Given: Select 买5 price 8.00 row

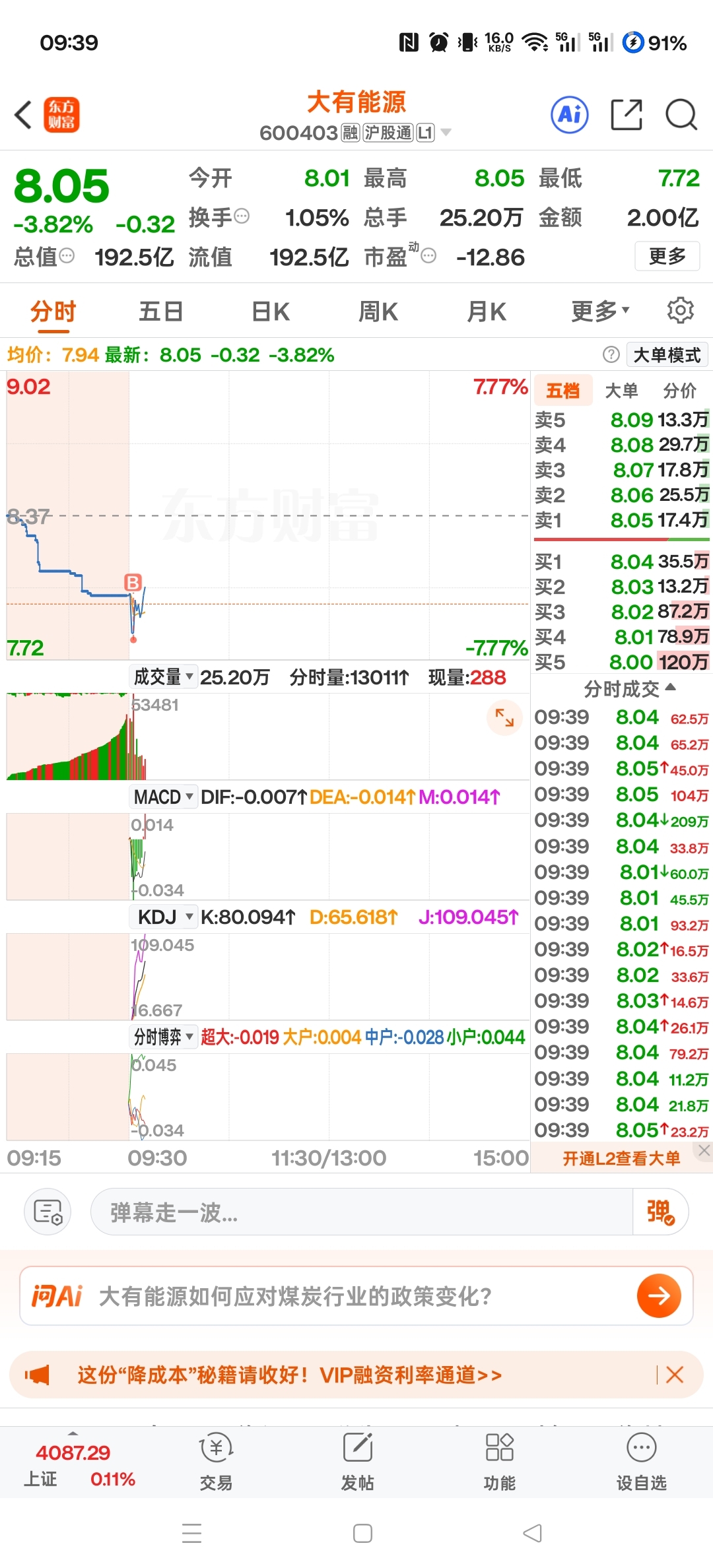Looking at the screenshot, I should [x=621, y=662].
